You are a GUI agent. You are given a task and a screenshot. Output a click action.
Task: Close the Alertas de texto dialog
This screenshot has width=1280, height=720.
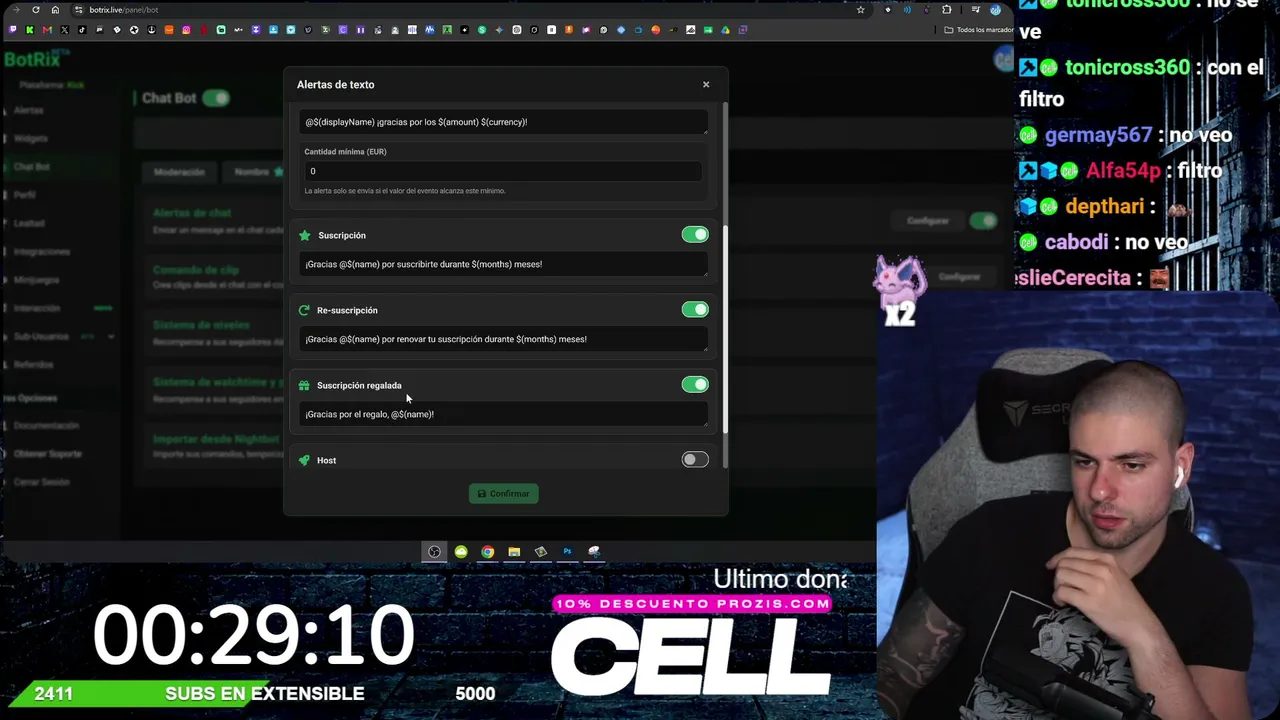(706, 84)
